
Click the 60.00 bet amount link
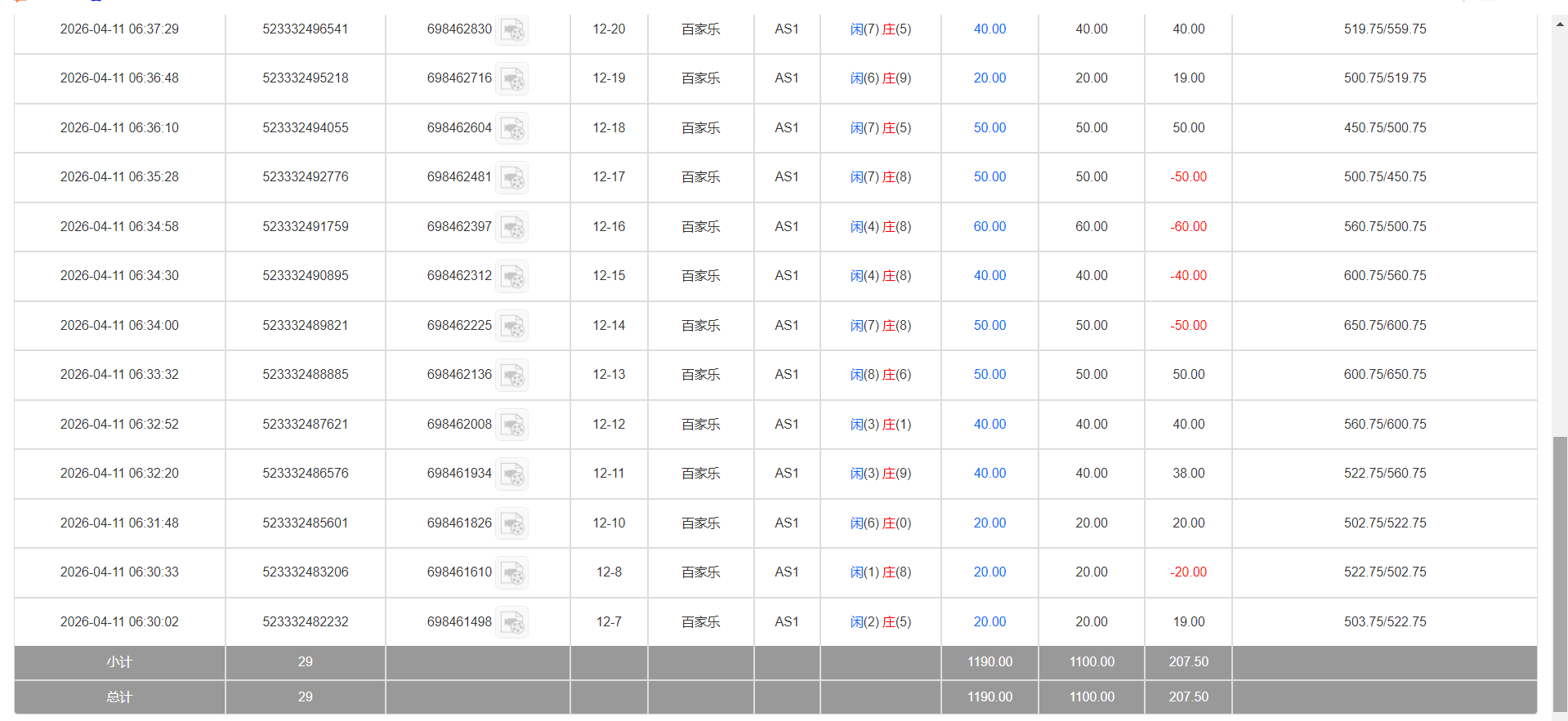989,227
